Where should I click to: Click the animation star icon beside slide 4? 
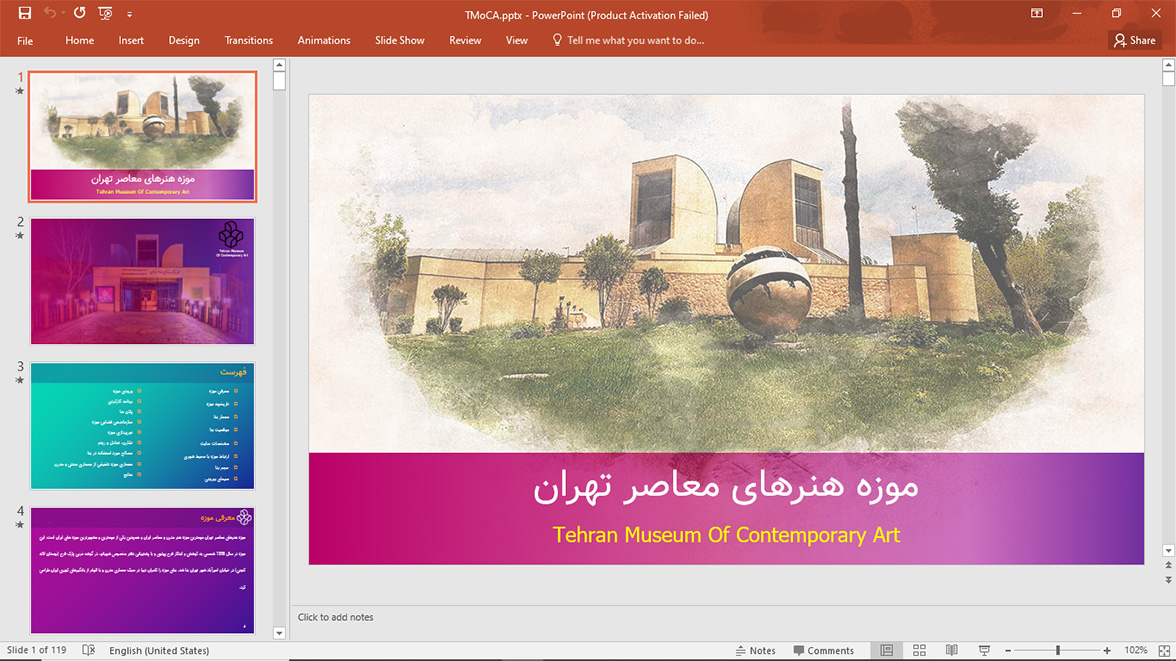[20, 525]
